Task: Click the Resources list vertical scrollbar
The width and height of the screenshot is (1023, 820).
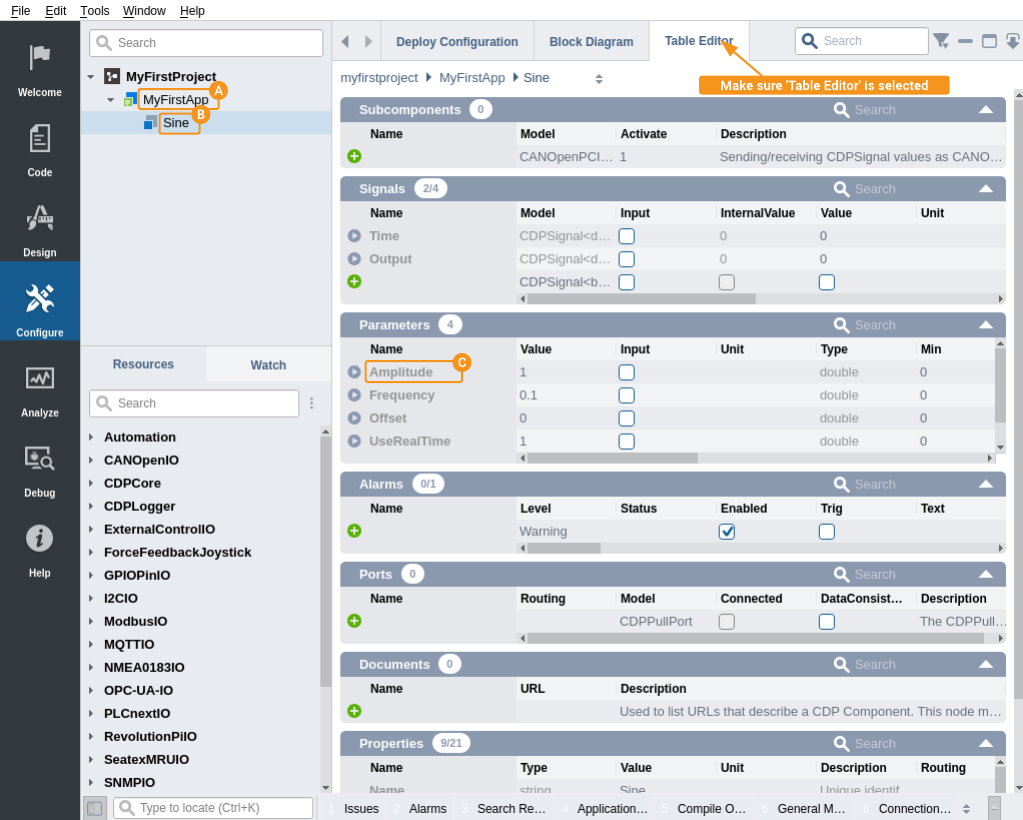Action: tap(326, 561)
